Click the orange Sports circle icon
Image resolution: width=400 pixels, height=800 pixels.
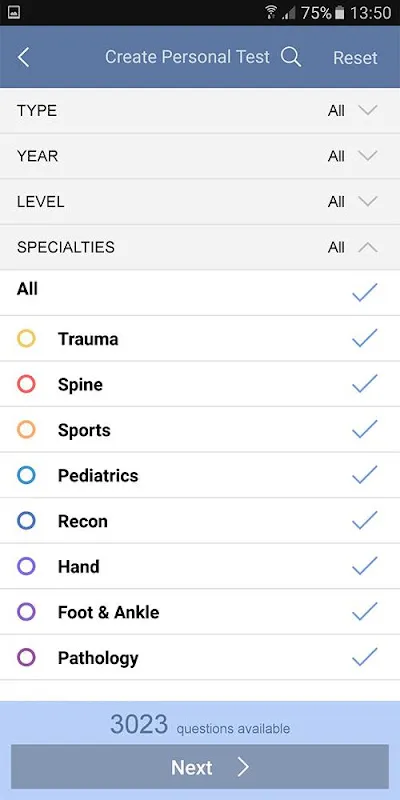coord(26,430)
